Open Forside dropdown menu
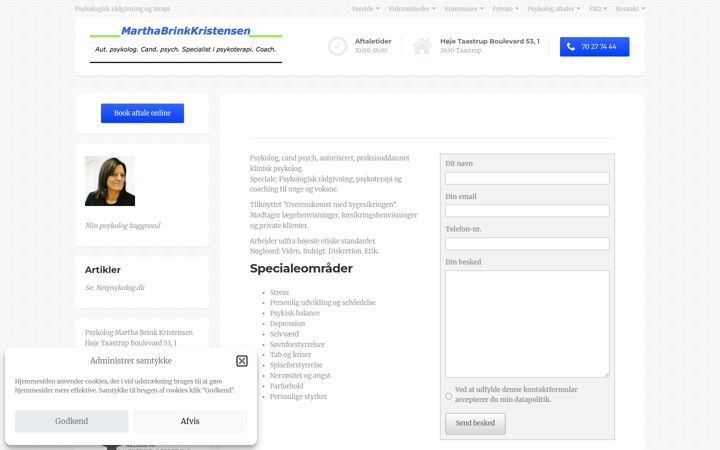The image size is (720, 450). (366, 9)
